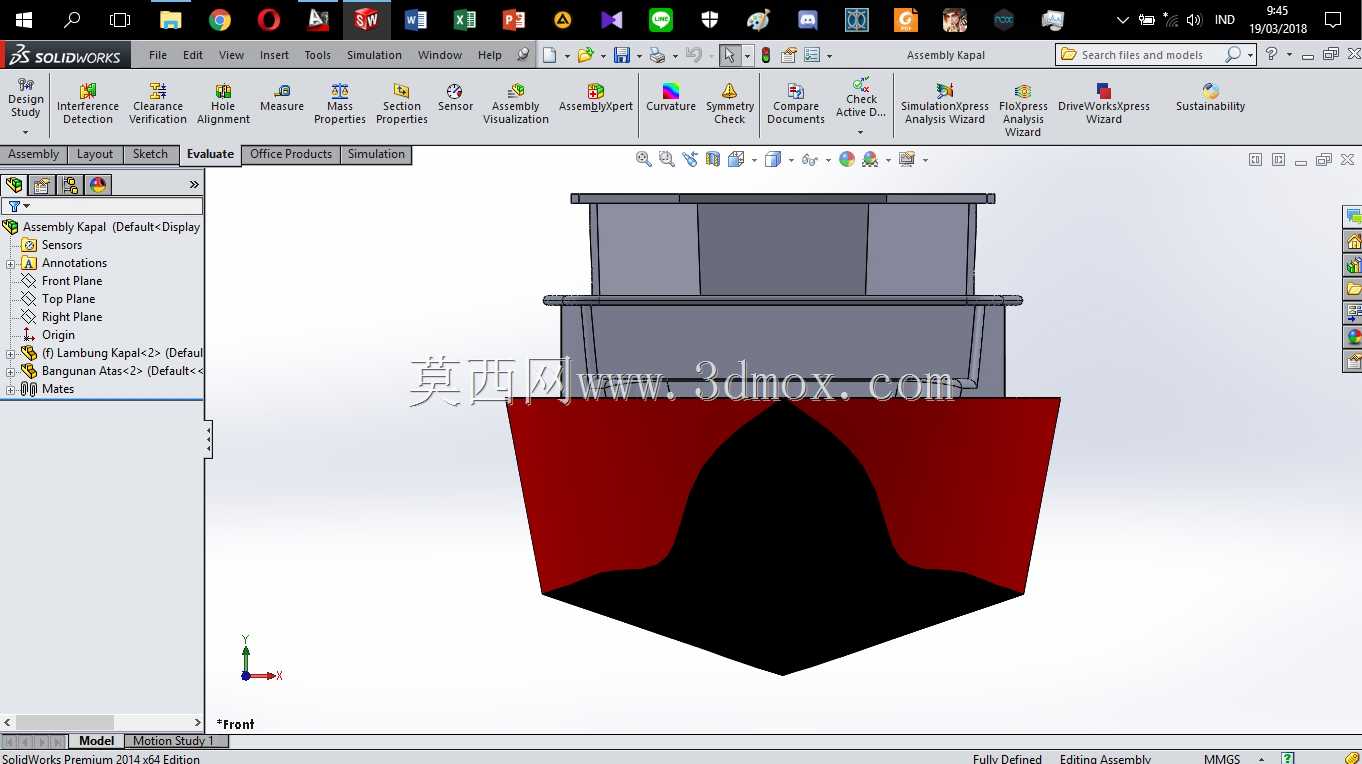
Task: Switch to the PropertyManager tab icon
Action: (42, 185)
